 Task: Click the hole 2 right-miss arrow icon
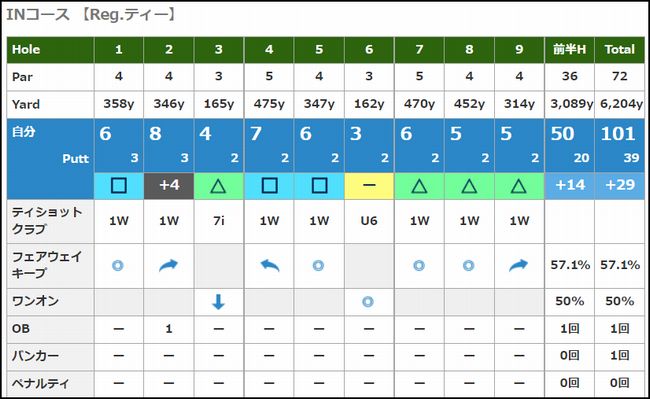pos(168,265)
